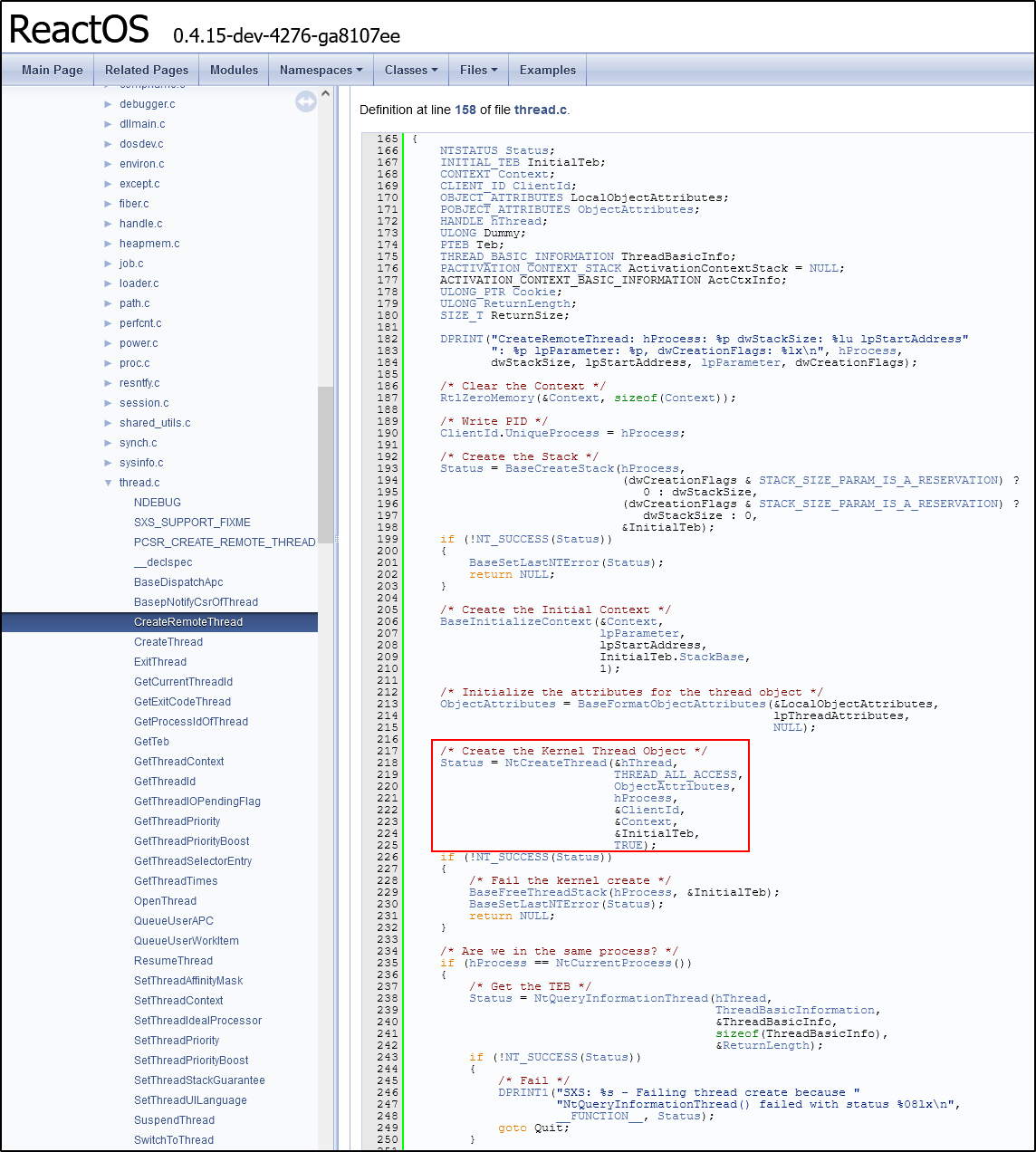Open the Modules tab

coord(234,70)
